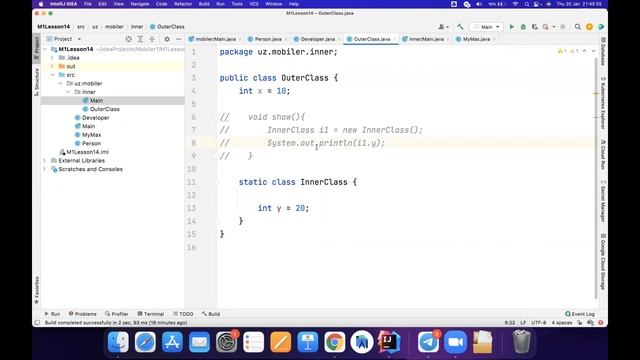Open the Run tool window button
This screenshot has height=360, width=640.
[x=52, y=314]
